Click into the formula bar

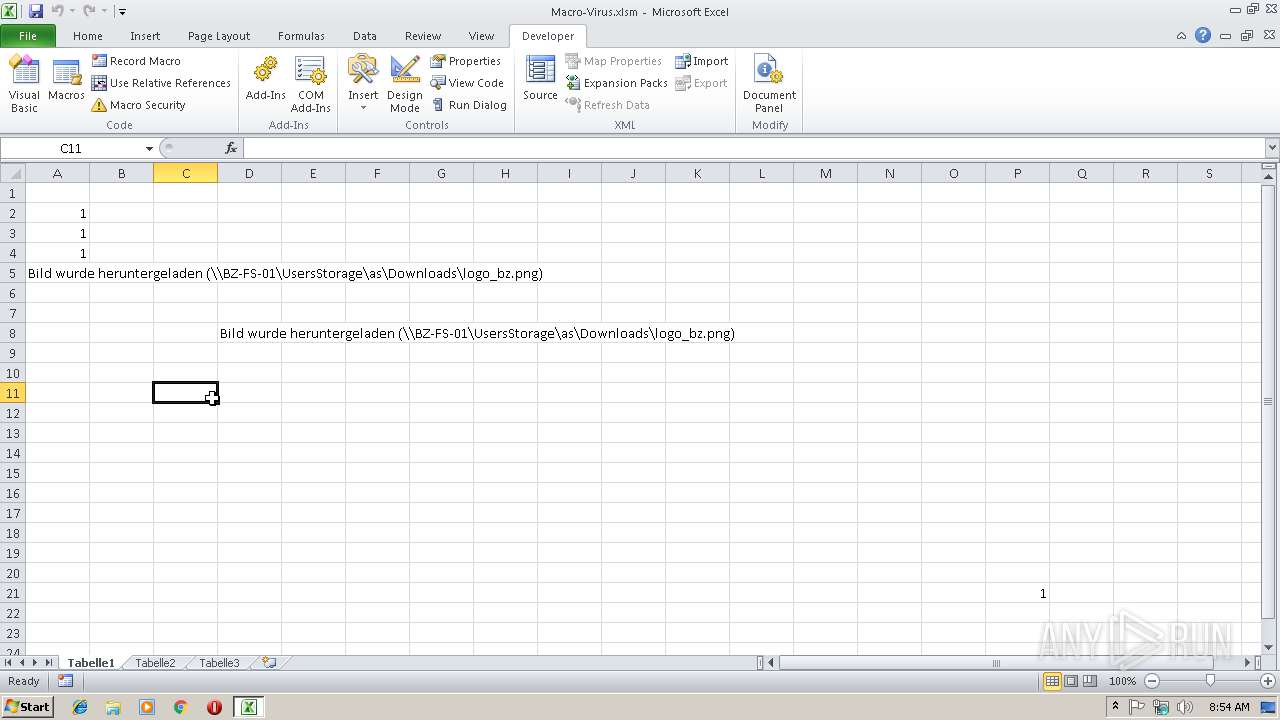(754, 148)
